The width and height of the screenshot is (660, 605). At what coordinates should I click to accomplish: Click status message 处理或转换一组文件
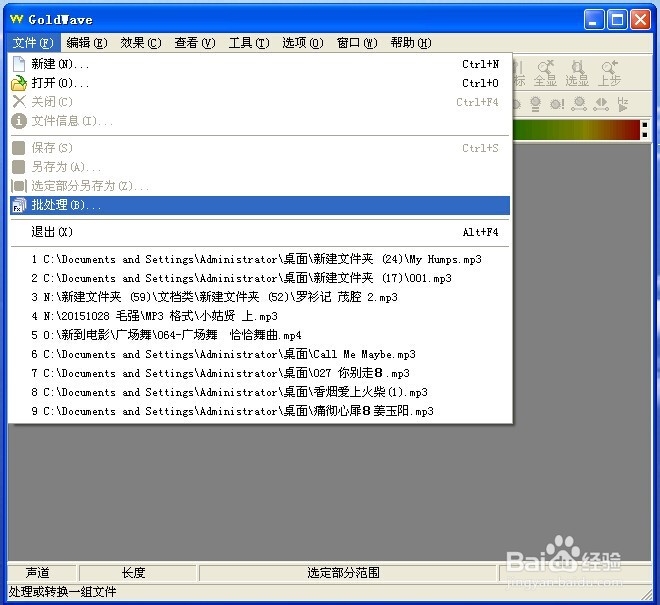[62, 592]
